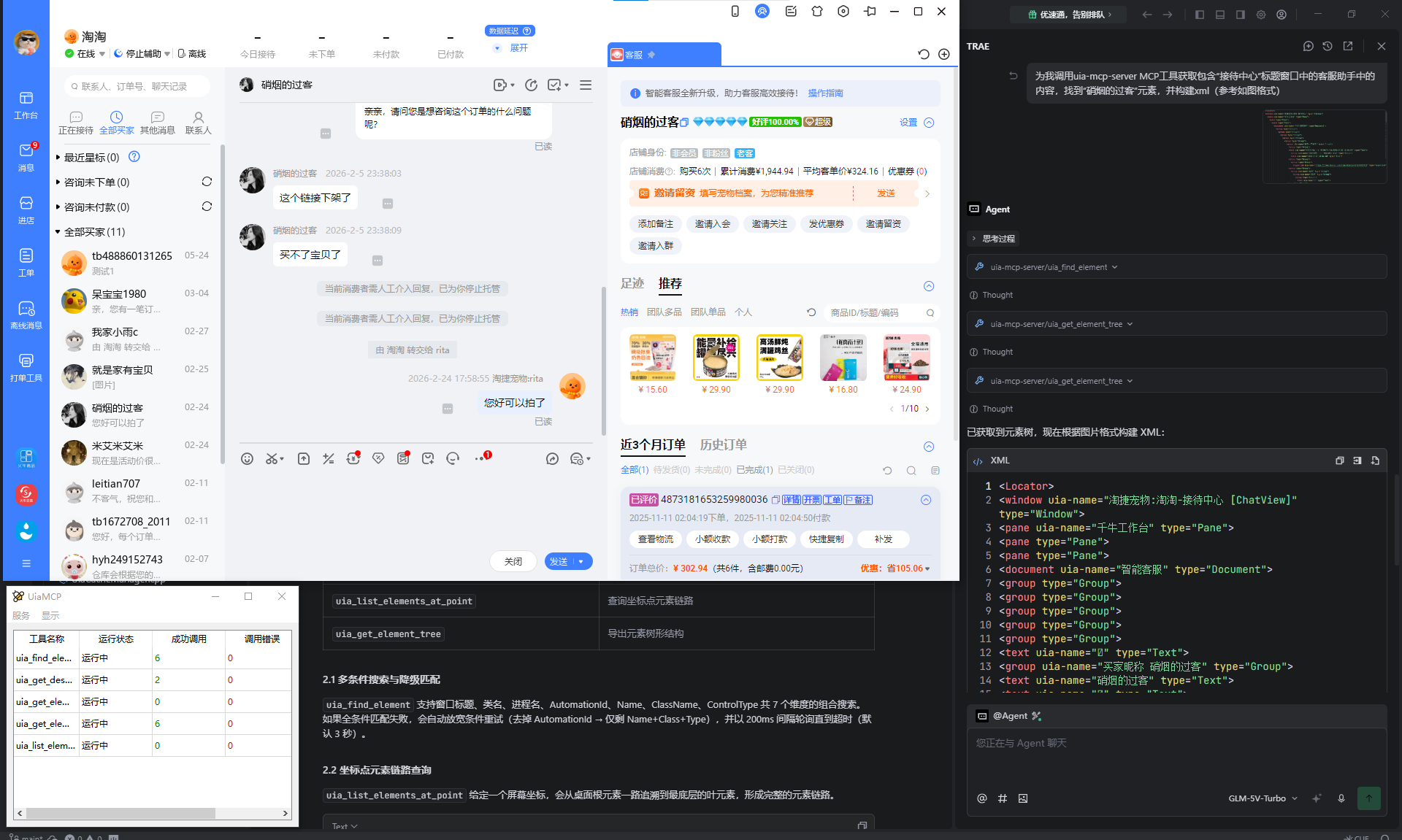Expand 思考过程 section
This screenshot has width=1402, height=840.
pyautogui.click(x=994, y=239)
